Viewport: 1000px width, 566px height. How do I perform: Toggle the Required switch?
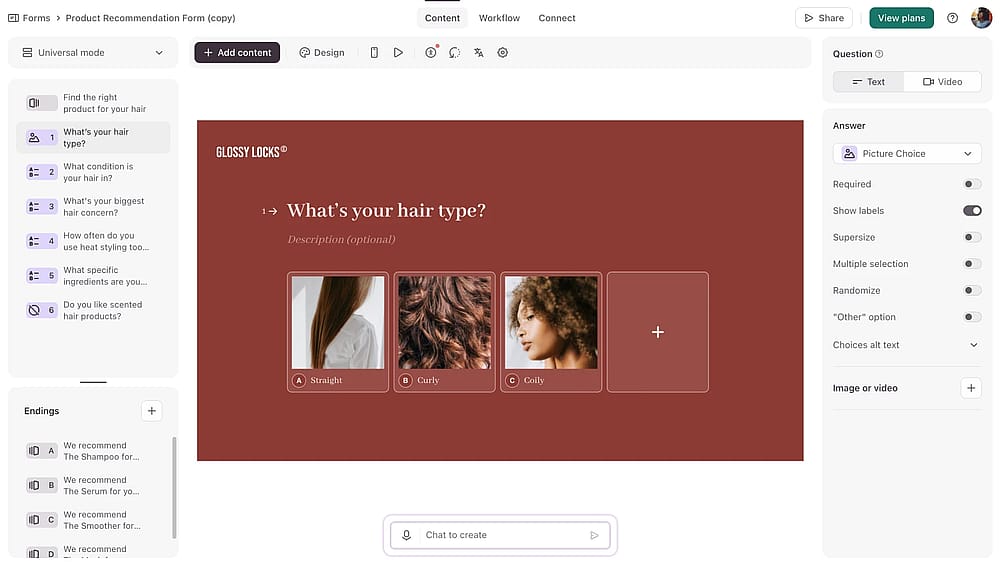point(972,184)
